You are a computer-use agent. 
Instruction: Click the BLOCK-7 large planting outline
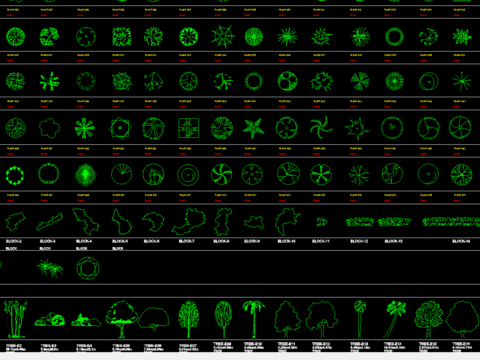[x=189, y=221]
